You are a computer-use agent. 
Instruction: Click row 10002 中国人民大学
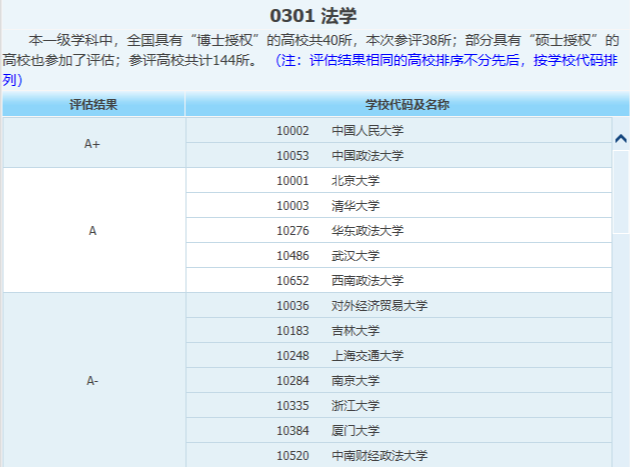click(x=399, y=131)
